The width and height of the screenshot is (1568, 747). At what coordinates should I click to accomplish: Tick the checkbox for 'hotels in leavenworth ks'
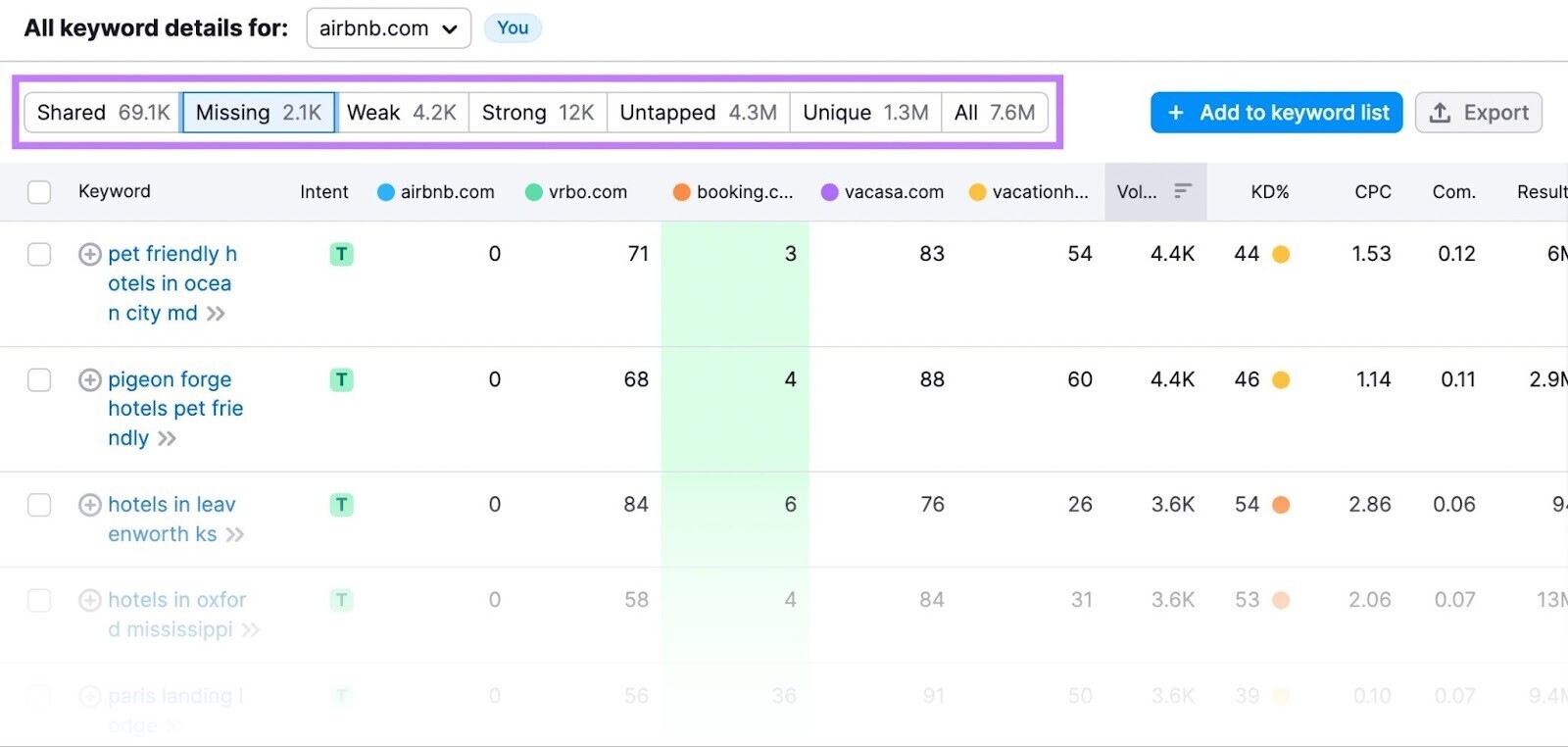[39, 505]
